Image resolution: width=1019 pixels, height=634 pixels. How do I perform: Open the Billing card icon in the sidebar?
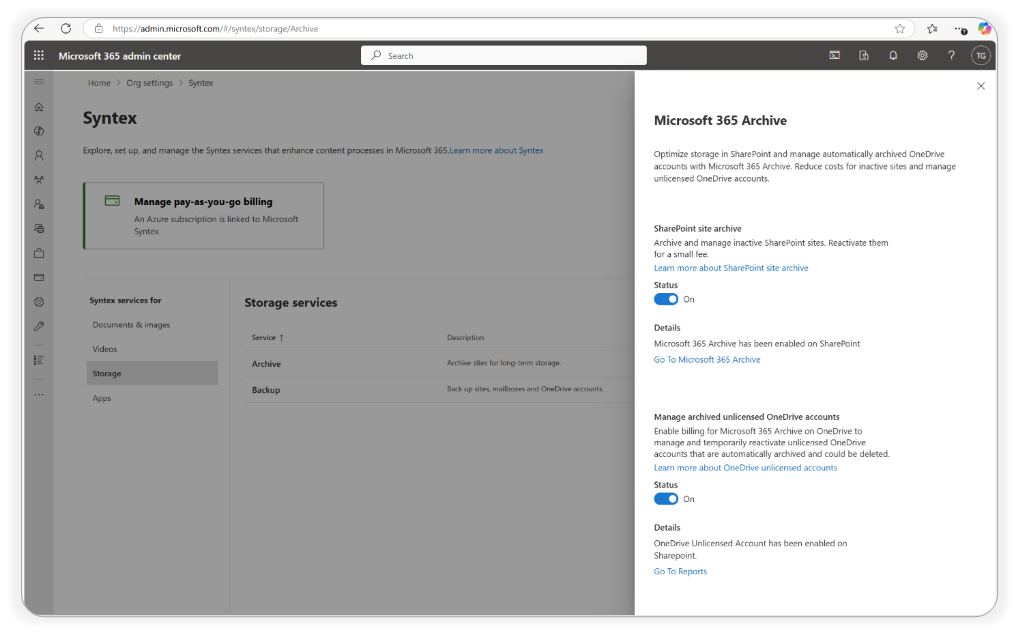click(39, 277)
